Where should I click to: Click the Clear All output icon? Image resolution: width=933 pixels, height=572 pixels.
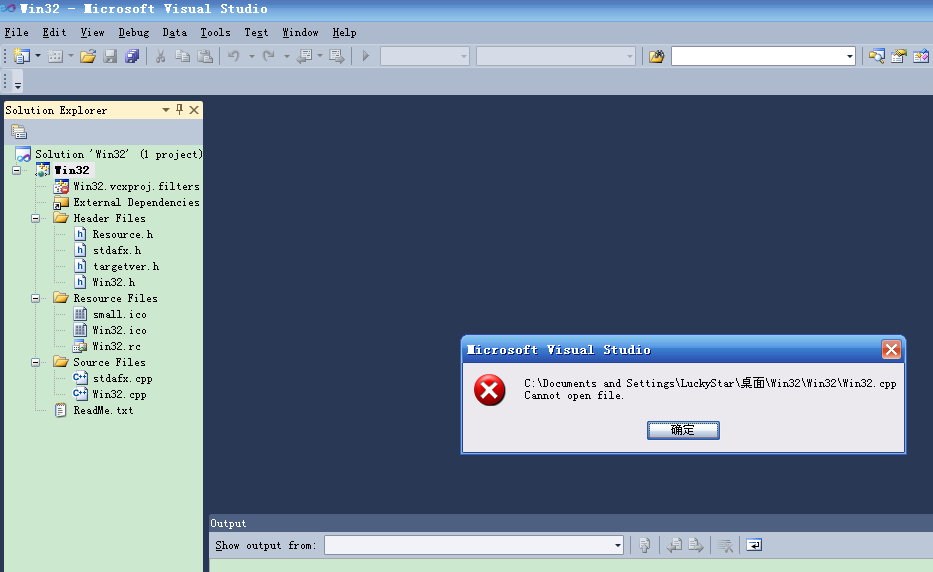[x=725, y=545]
